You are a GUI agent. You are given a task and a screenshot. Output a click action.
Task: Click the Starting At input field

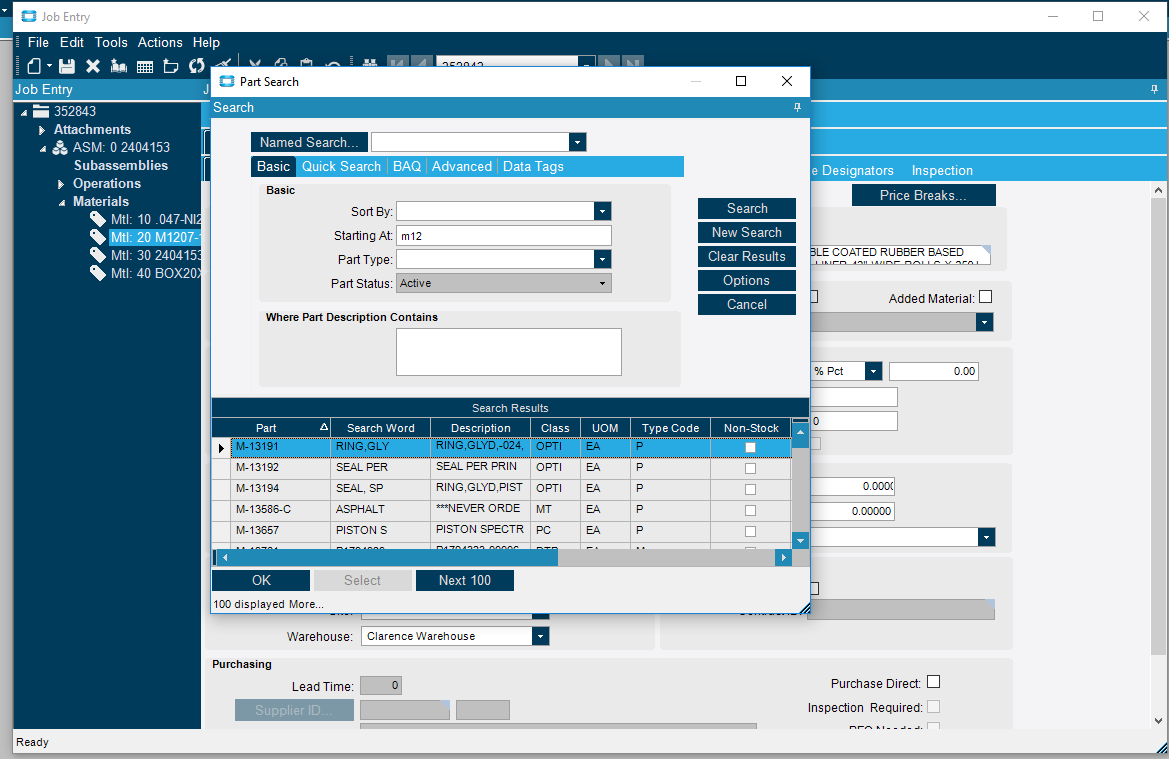[503, 235]
